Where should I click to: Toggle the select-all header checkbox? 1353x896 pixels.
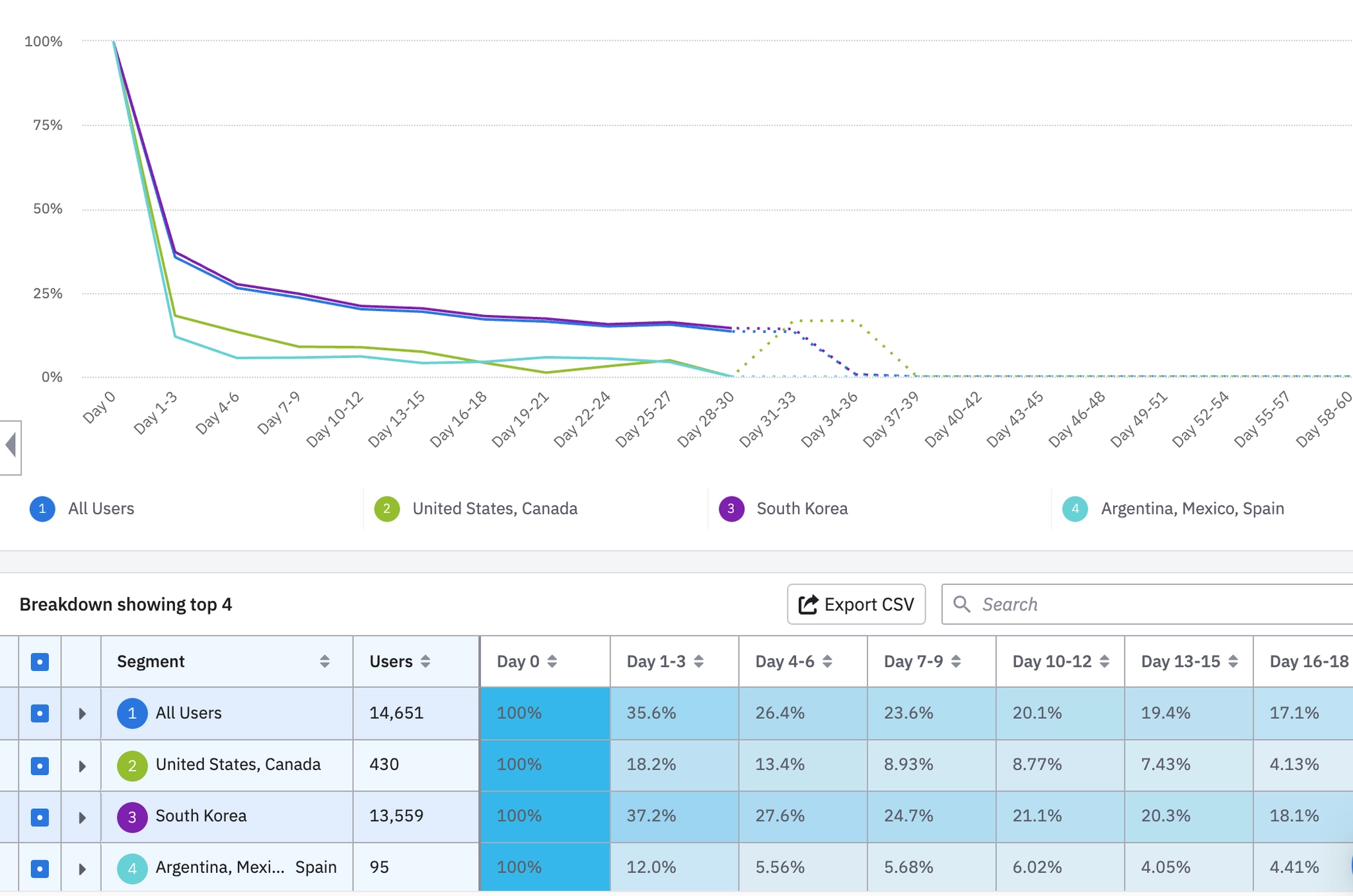[x=40, y=662]
